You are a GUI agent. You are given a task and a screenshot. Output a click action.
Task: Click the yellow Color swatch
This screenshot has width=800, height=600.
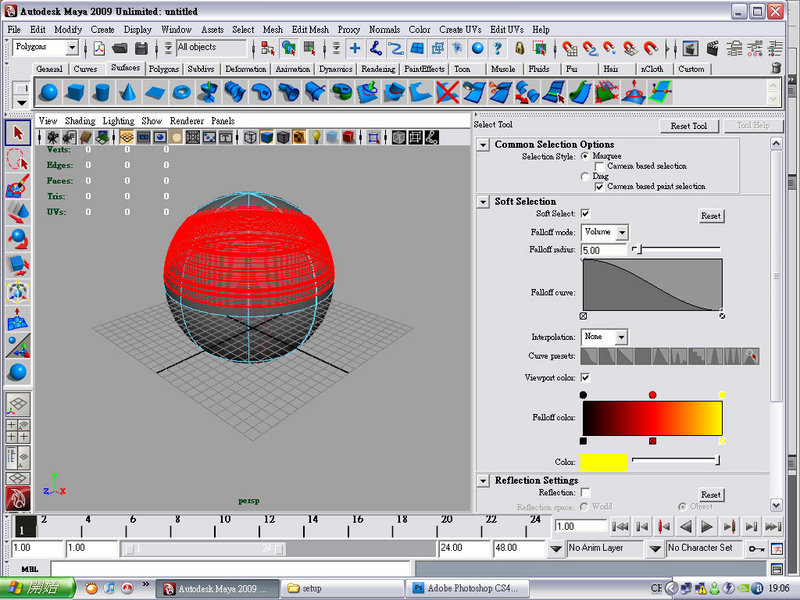coord(604,462)
